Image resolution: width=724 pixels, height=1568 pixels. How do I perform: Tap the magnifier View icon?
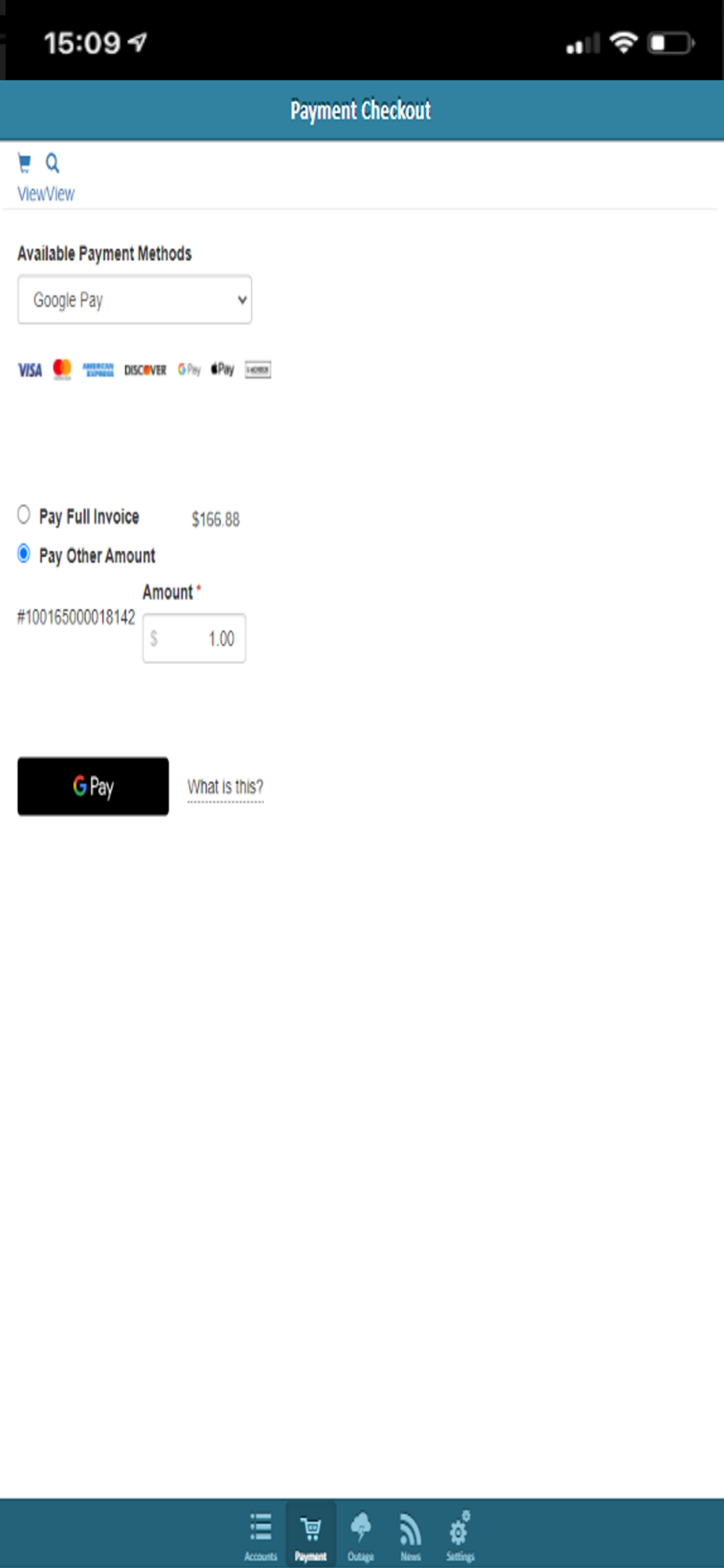pos(52,163)
